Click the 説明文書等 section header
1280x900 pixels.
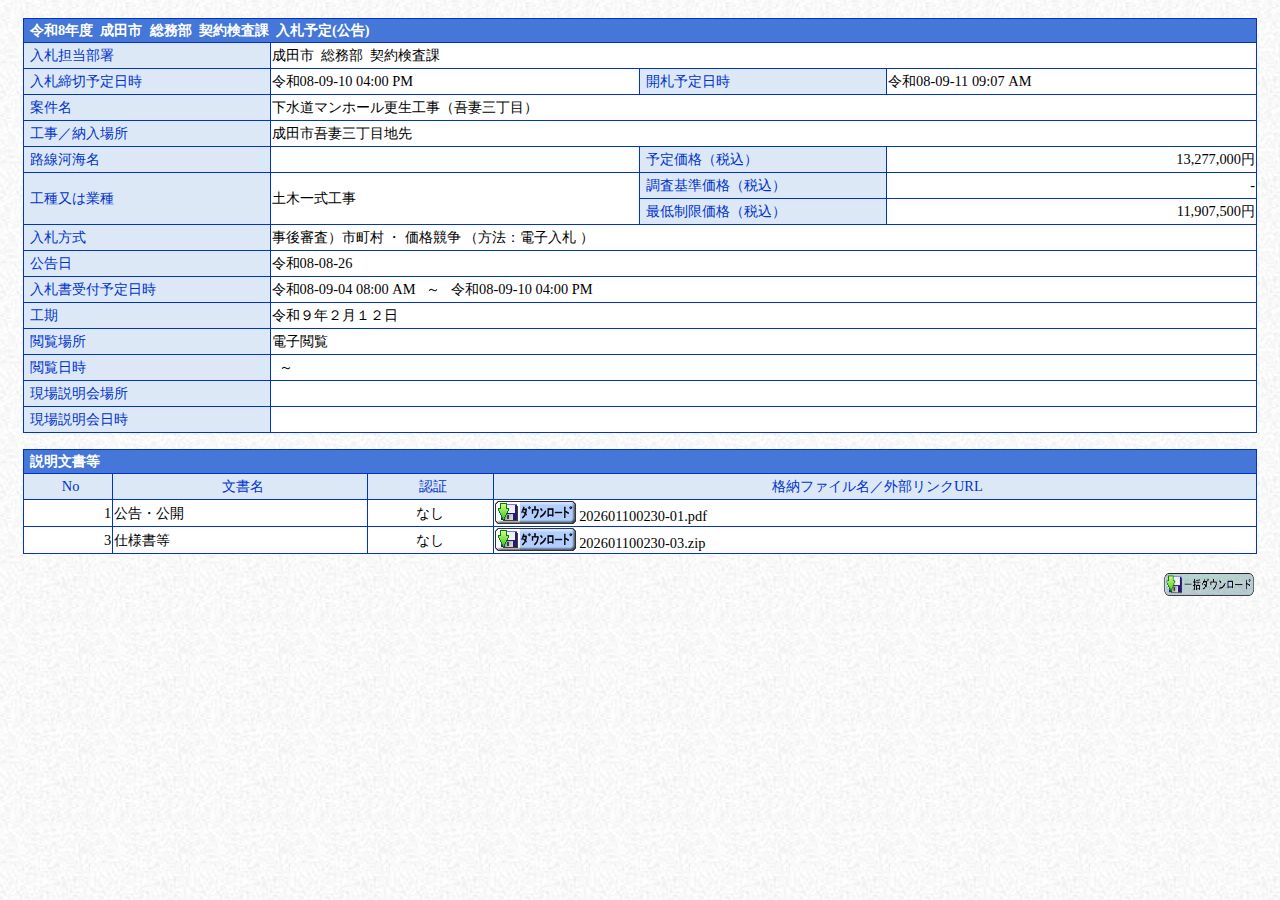coord(640,461)
